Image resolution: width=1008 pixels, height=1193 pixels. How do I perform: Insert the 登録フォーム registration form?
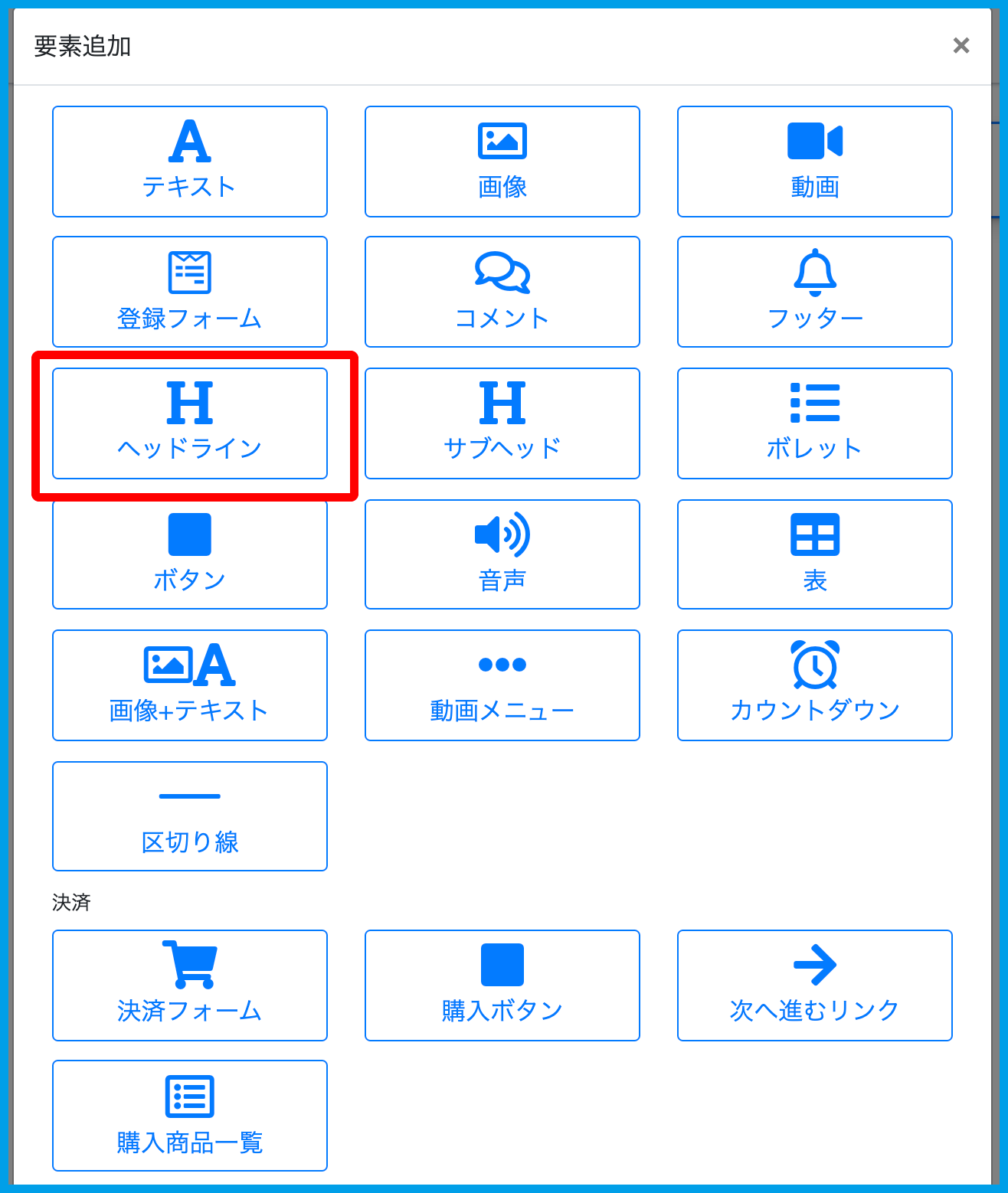coord(189,292)
